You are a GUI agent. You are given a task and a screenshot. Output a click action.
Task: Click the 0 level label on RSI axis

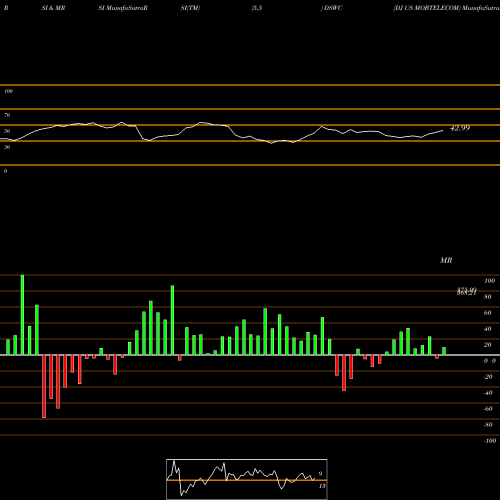pyautogui.click(x=6, y=171)
